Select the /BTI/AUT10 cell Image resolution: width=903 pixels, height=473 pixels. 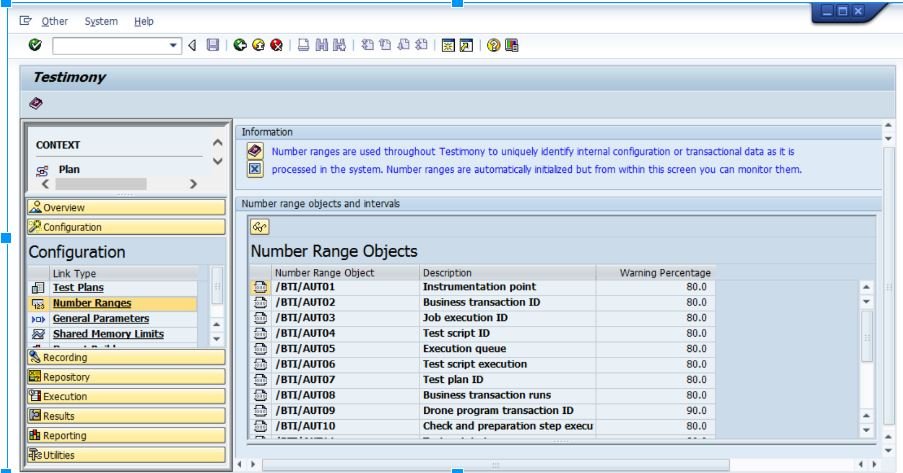346,426
